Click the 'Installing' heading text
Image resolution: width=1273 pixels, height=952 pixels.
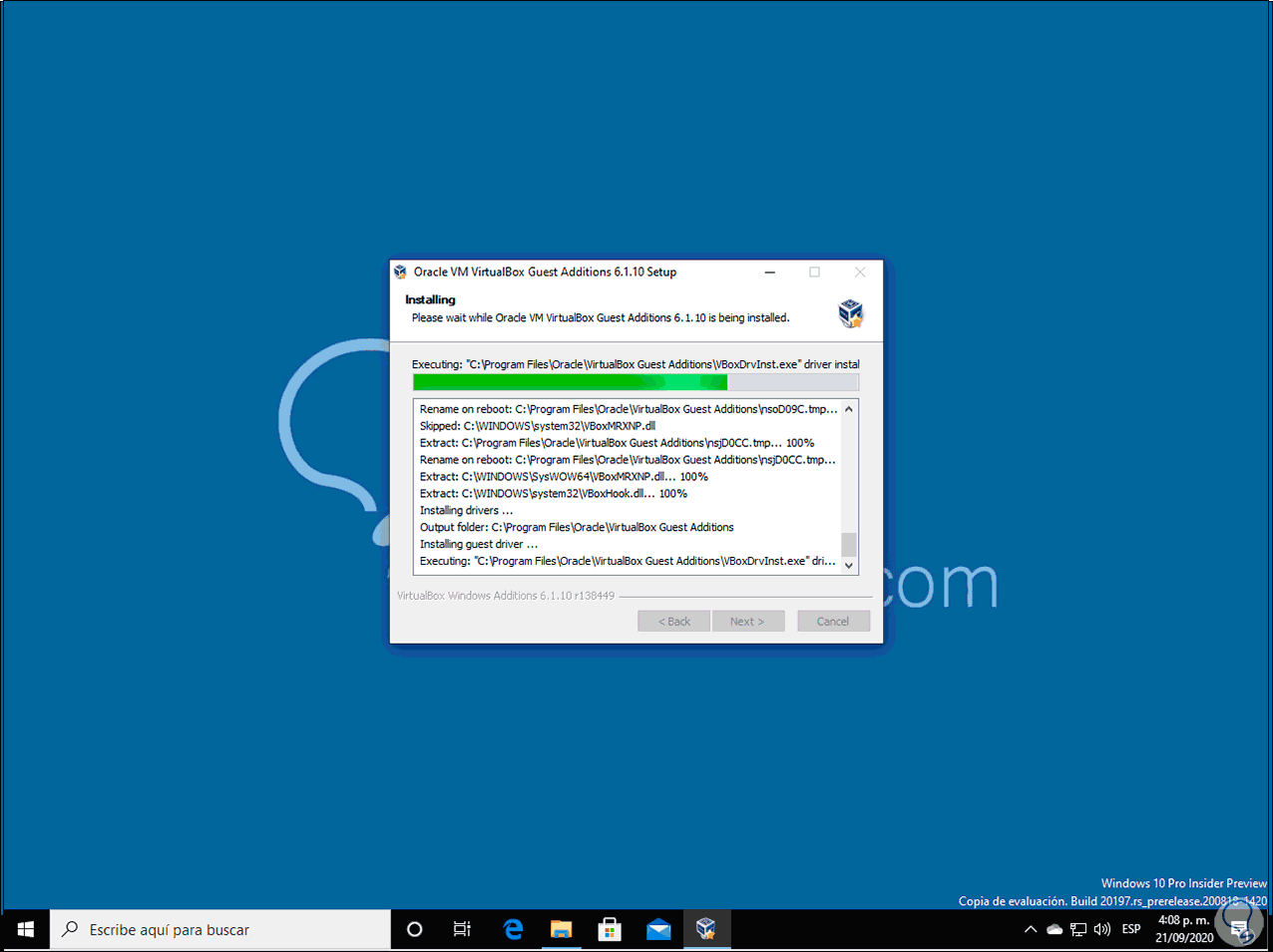click(430, 299)
